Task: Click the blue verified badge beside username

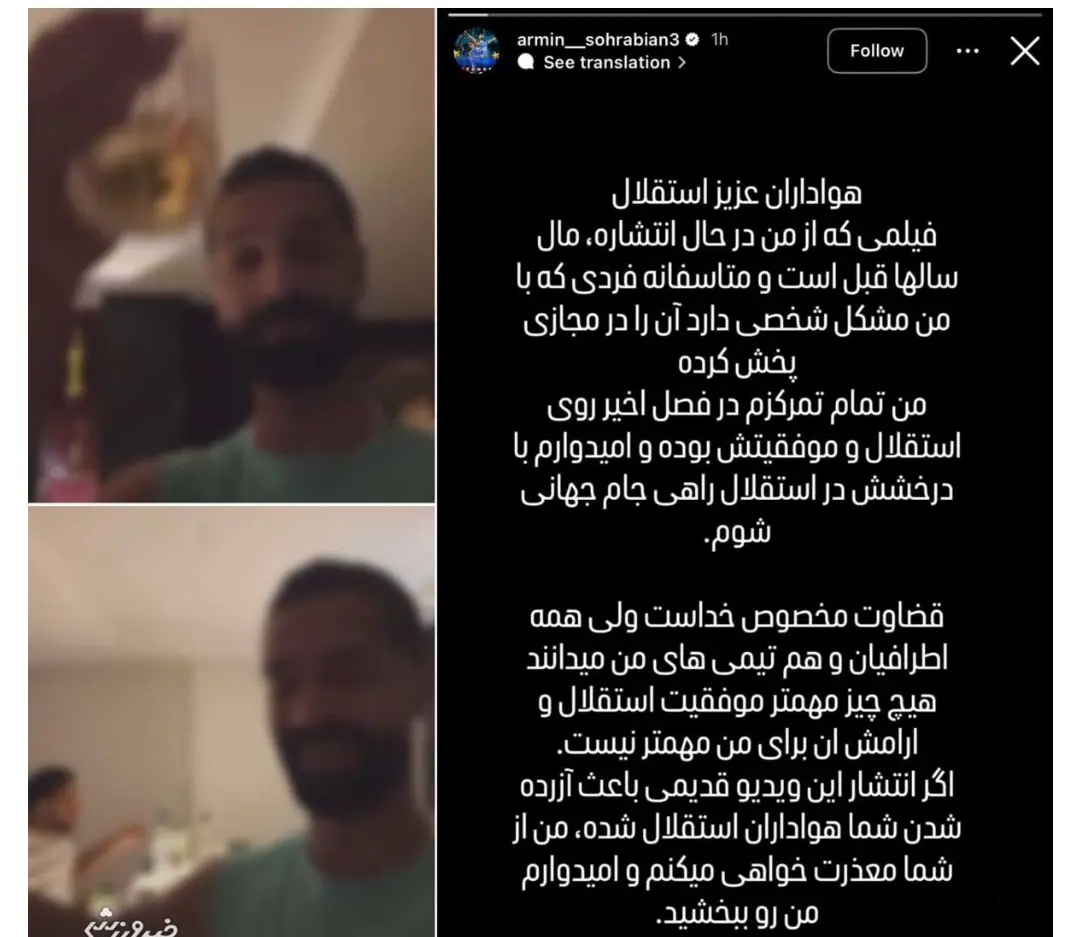Action: 693,39
